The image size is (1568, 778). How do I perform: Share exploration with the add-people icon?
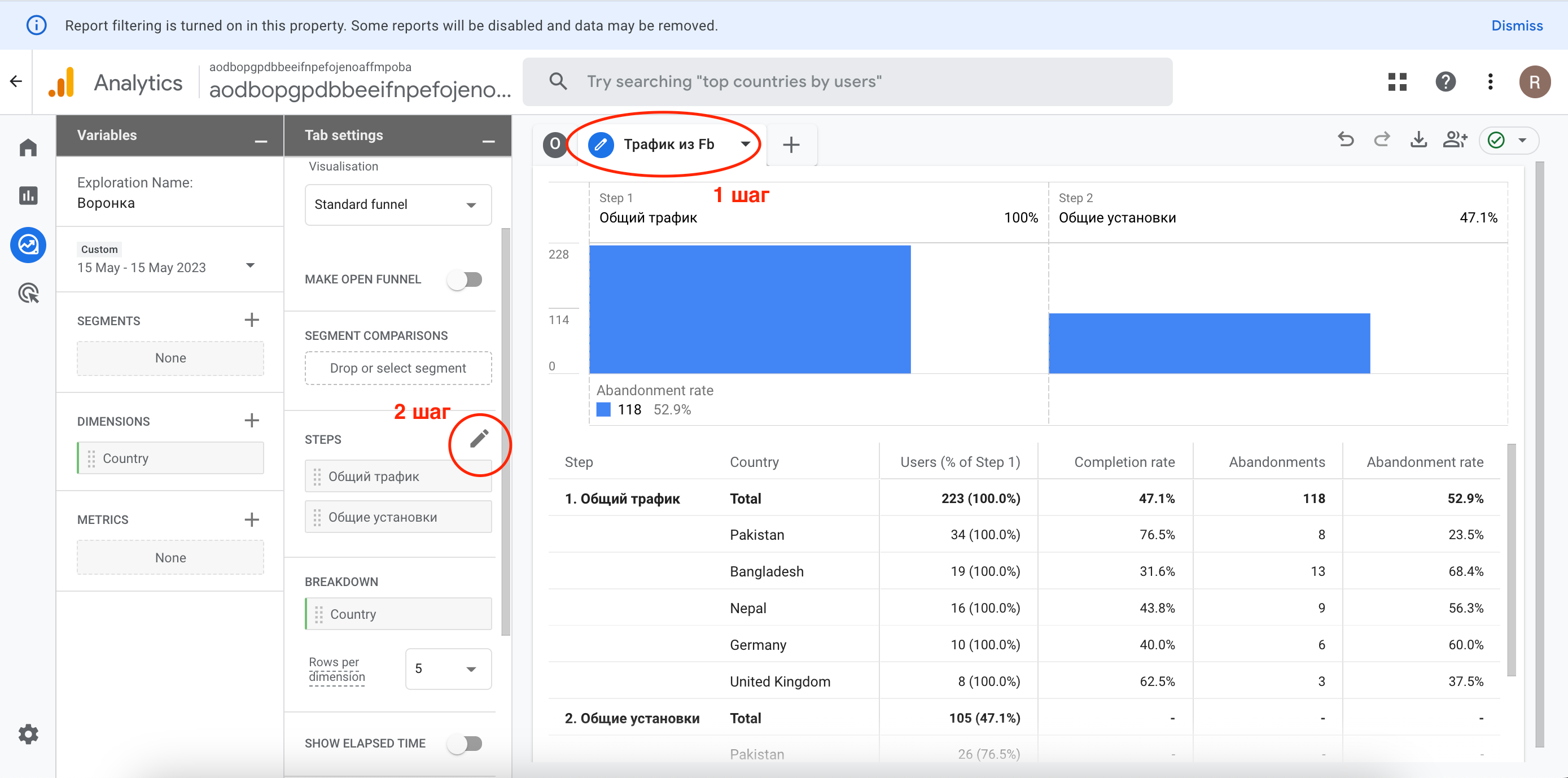[x=1455, y=141]
